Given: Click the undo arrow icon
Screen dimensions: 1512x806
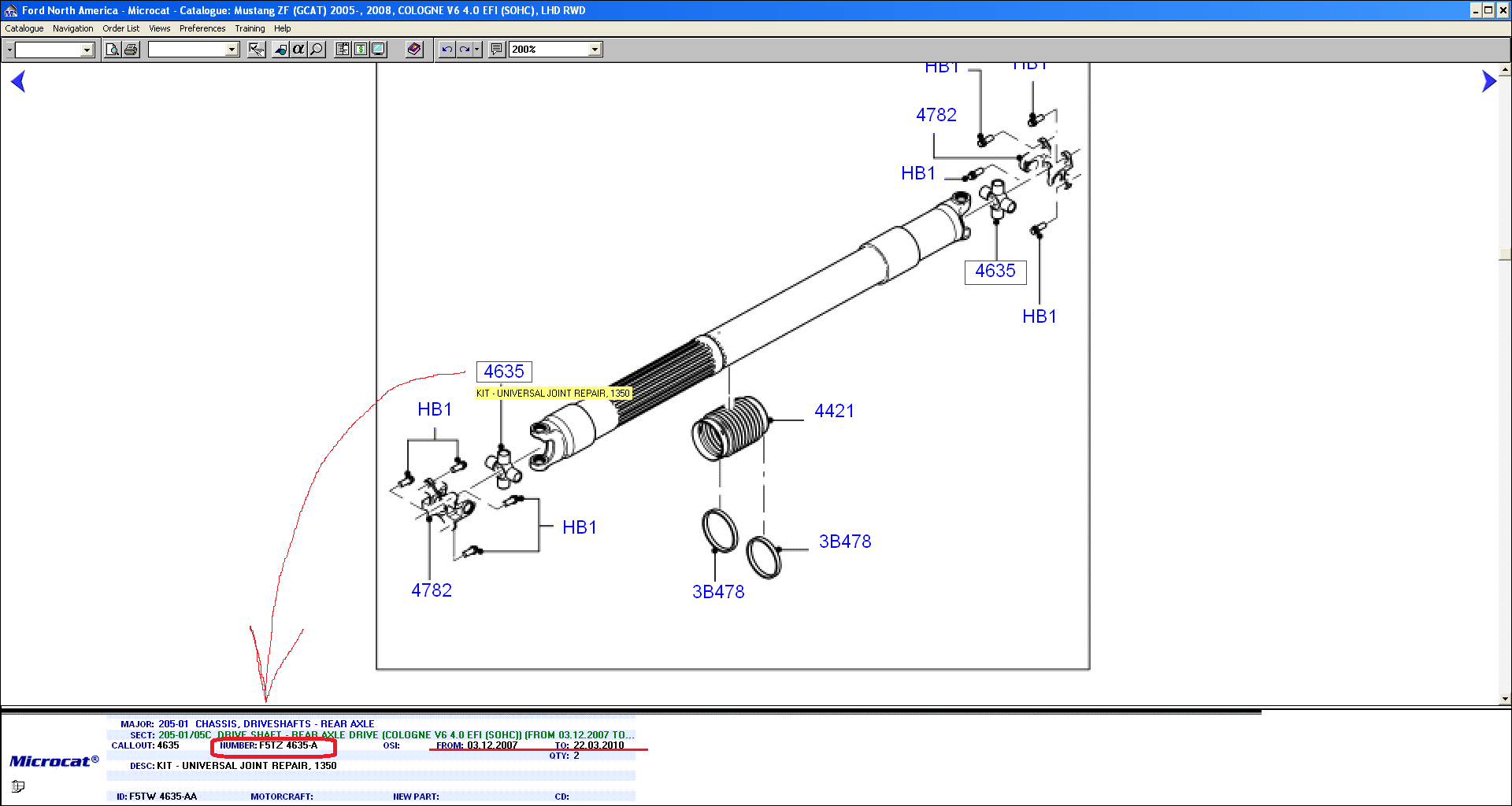Looking at the screenshot, I should pyautogui.click(x=447, y=50).
